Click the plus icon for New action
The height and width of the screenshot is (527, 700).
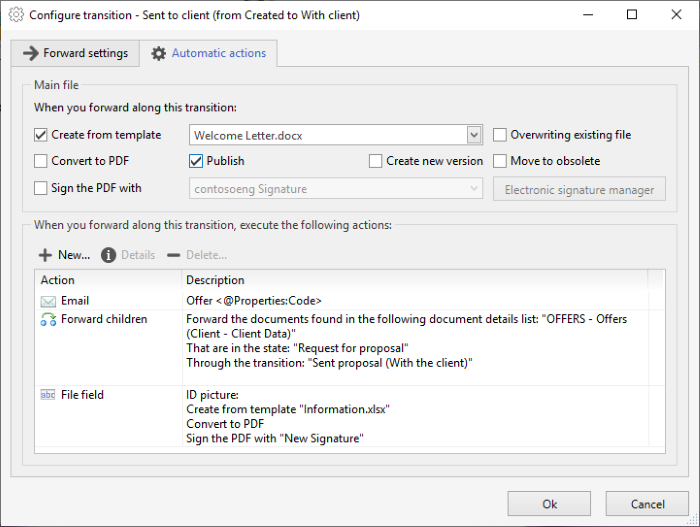point(45,255)
